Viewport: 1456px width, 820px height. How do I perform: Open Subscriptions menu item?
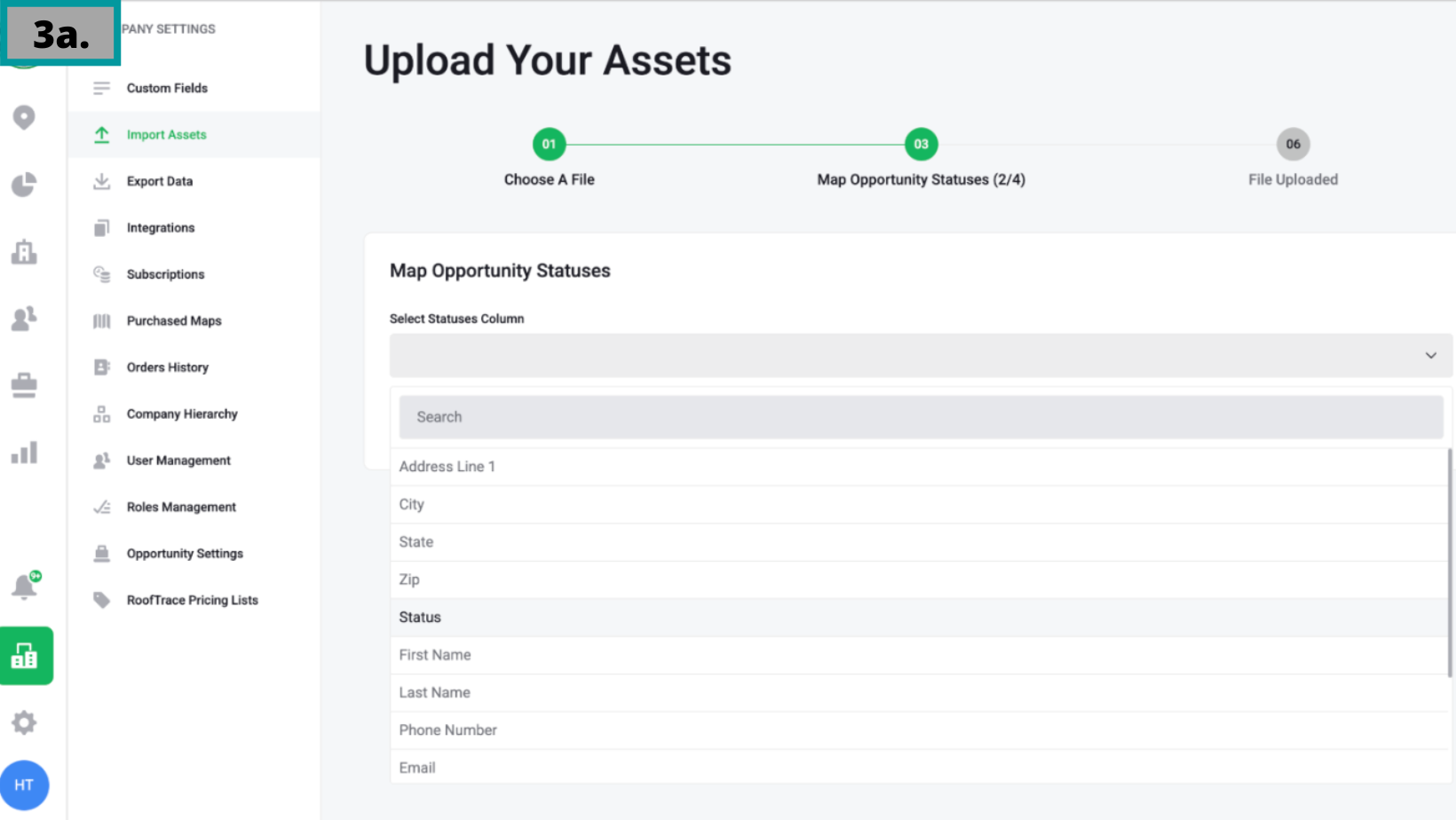click(x=166, y=274)
